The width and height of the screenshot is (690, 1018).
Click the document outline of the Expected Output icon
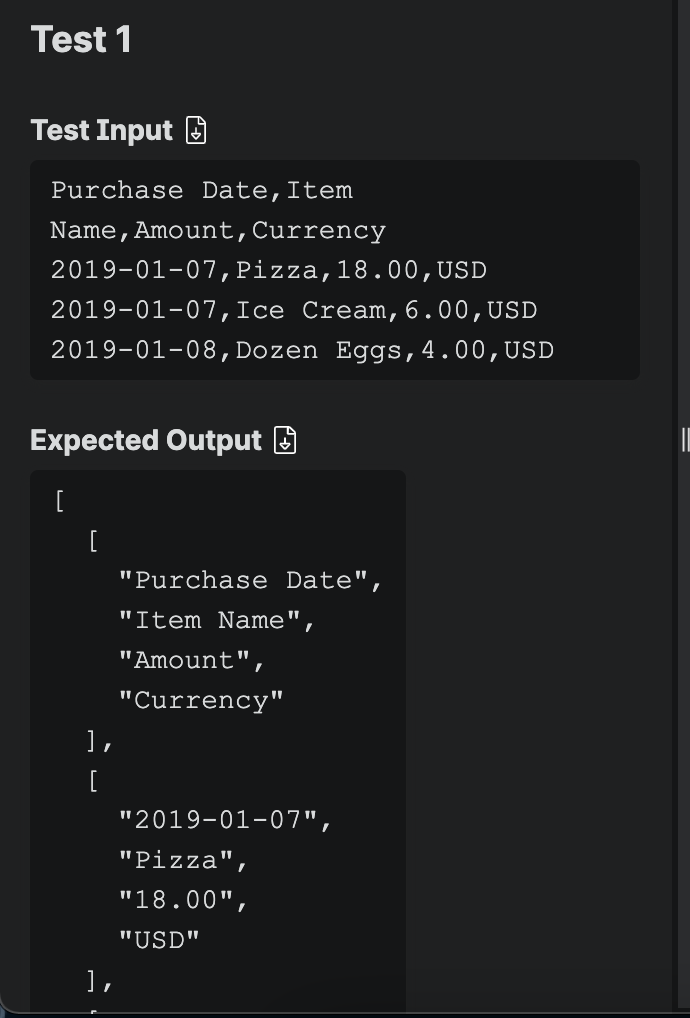pos(286,440)
